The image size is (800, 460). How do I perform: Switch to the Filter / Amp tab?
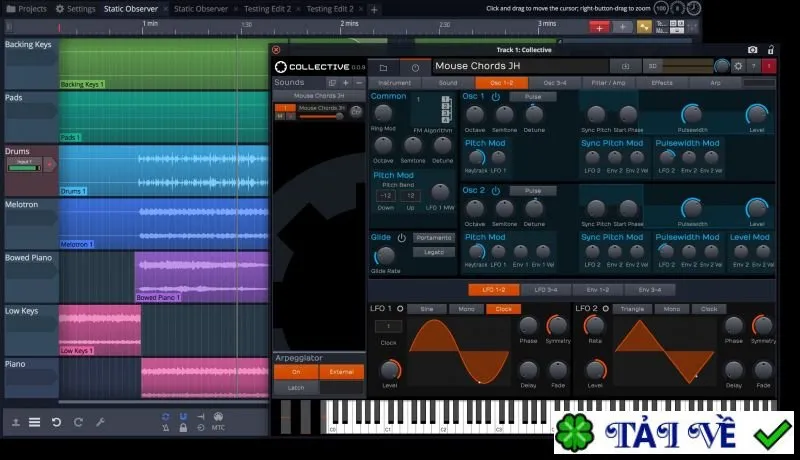(608, 83)
